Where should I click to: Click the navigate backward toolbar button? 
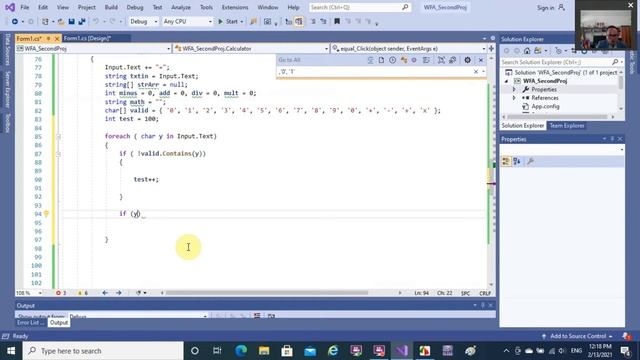15,22
